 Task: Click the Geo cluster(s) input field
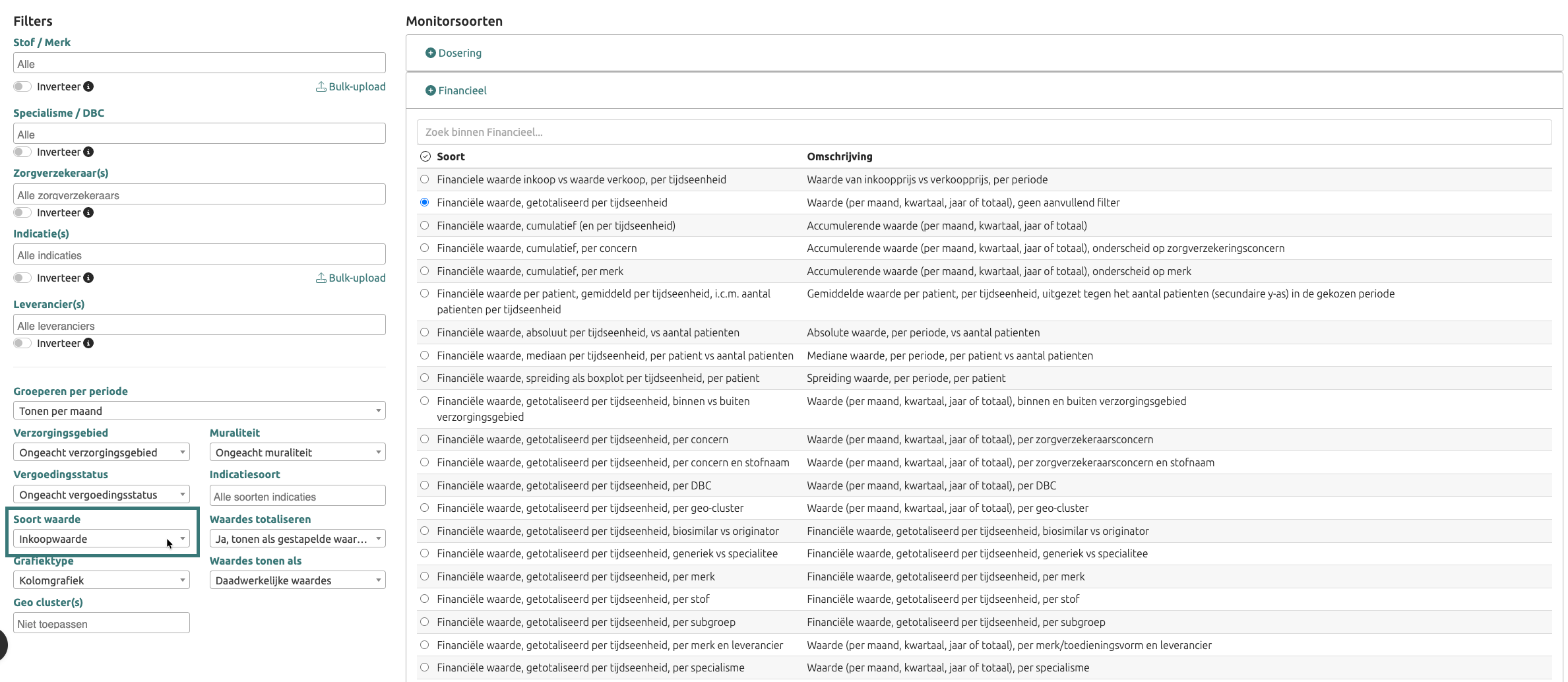click(102, 623)
